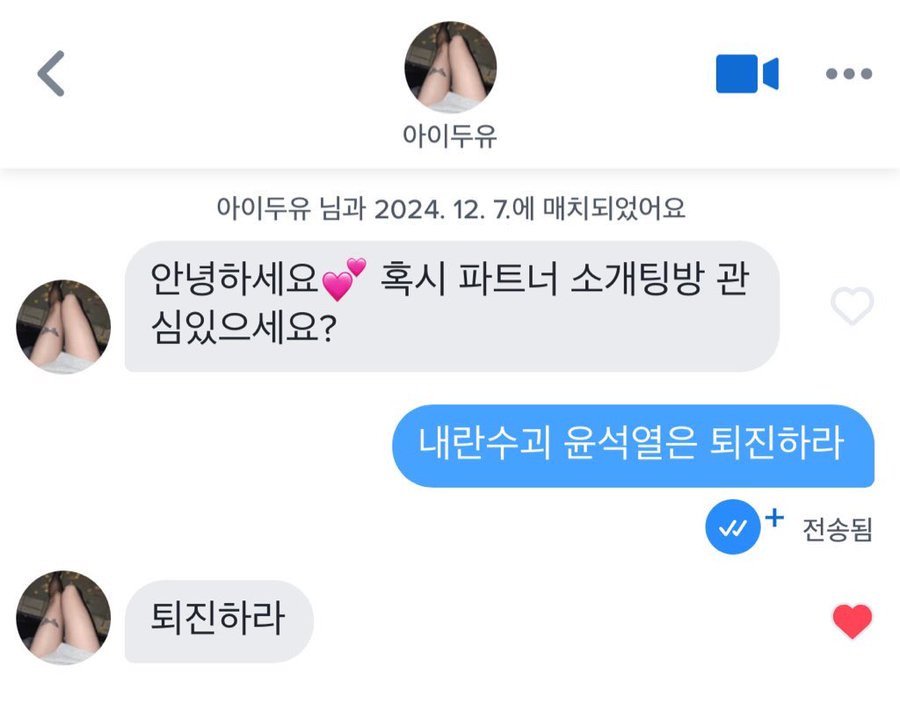Screen dimensions: 900x726
Task: Select the gray 퇴진하라 reply bubble
Action: tap(218, 620)
